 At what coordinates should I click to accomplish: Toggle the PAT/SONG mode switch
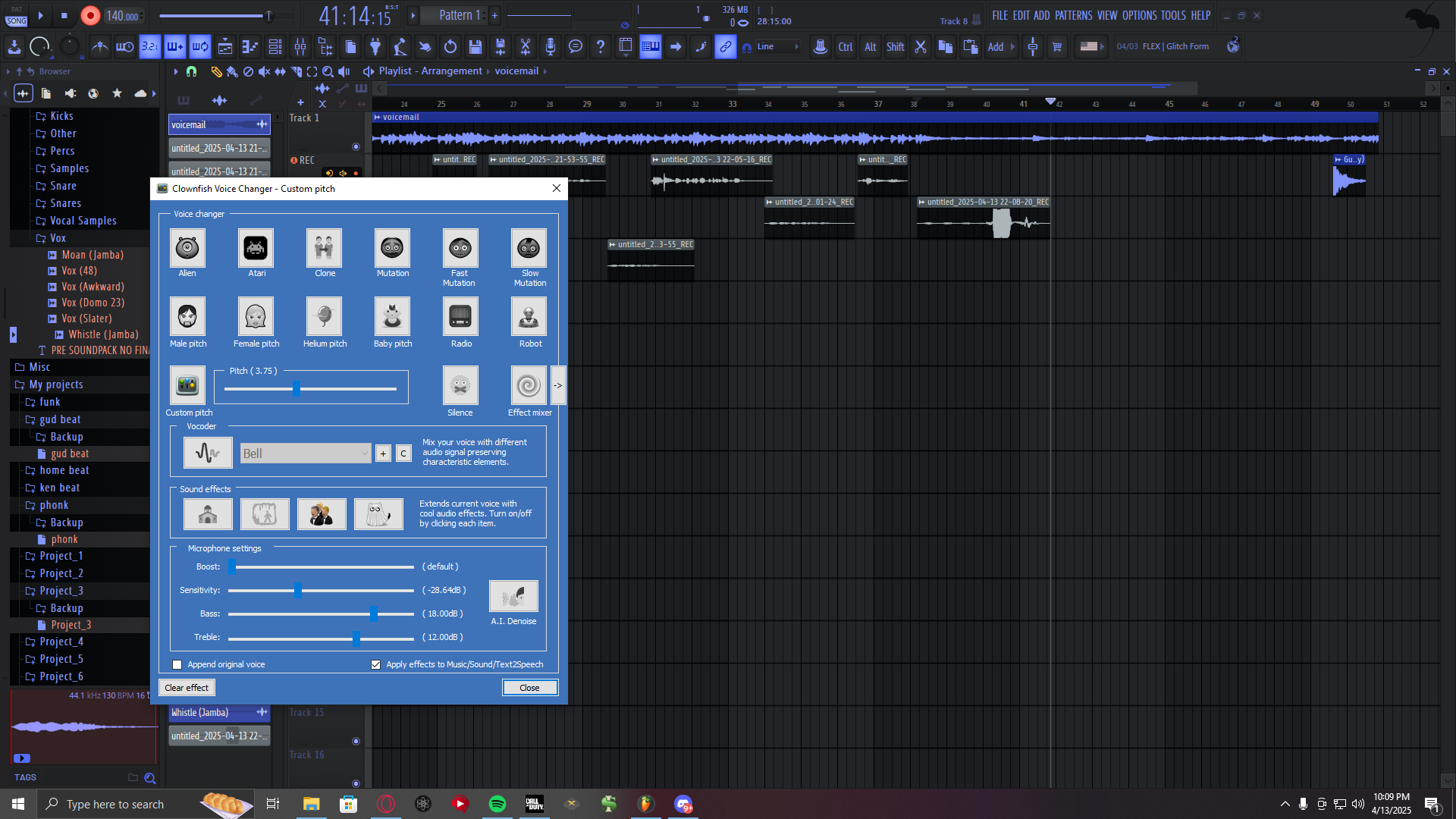(x=17, y=16)
